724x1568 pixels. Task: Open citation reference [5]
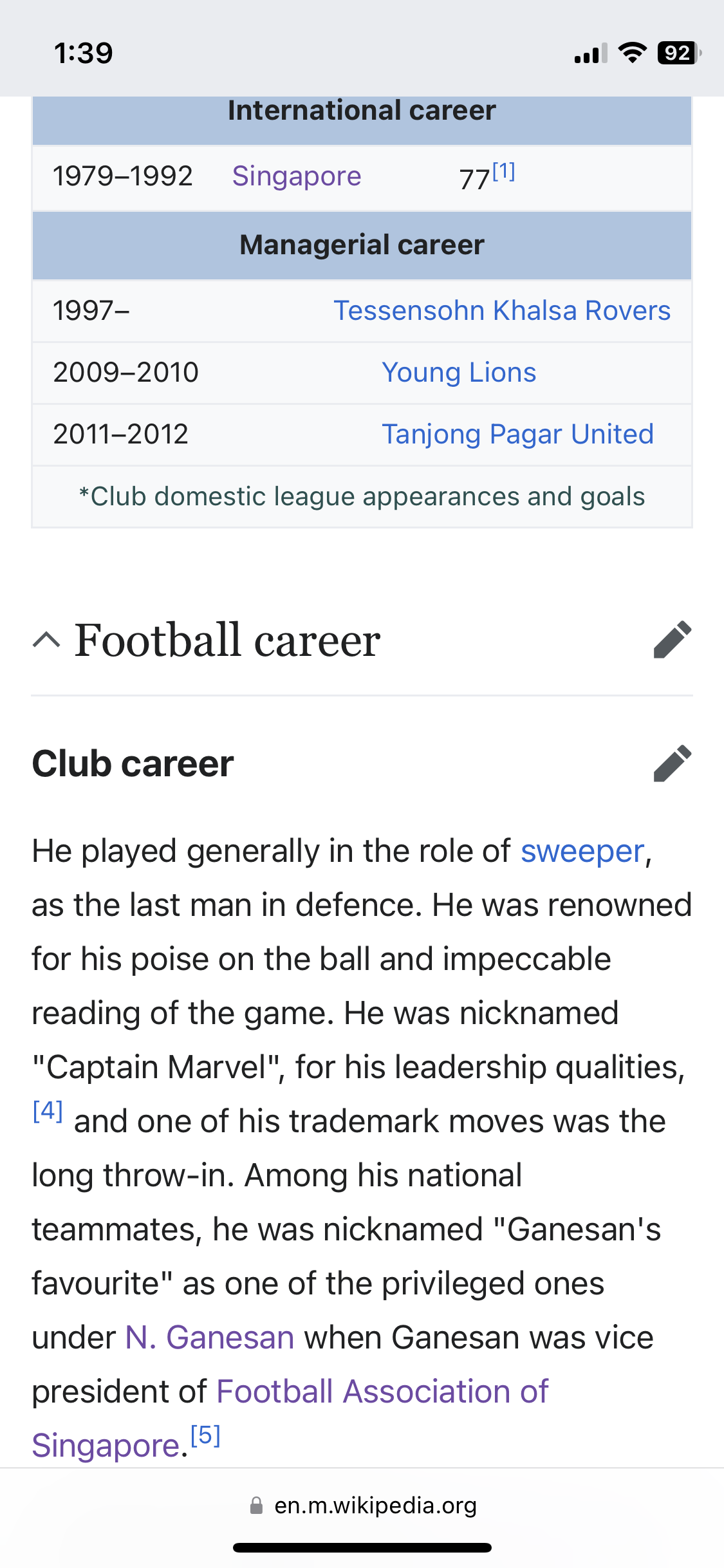coord(206,1435)
